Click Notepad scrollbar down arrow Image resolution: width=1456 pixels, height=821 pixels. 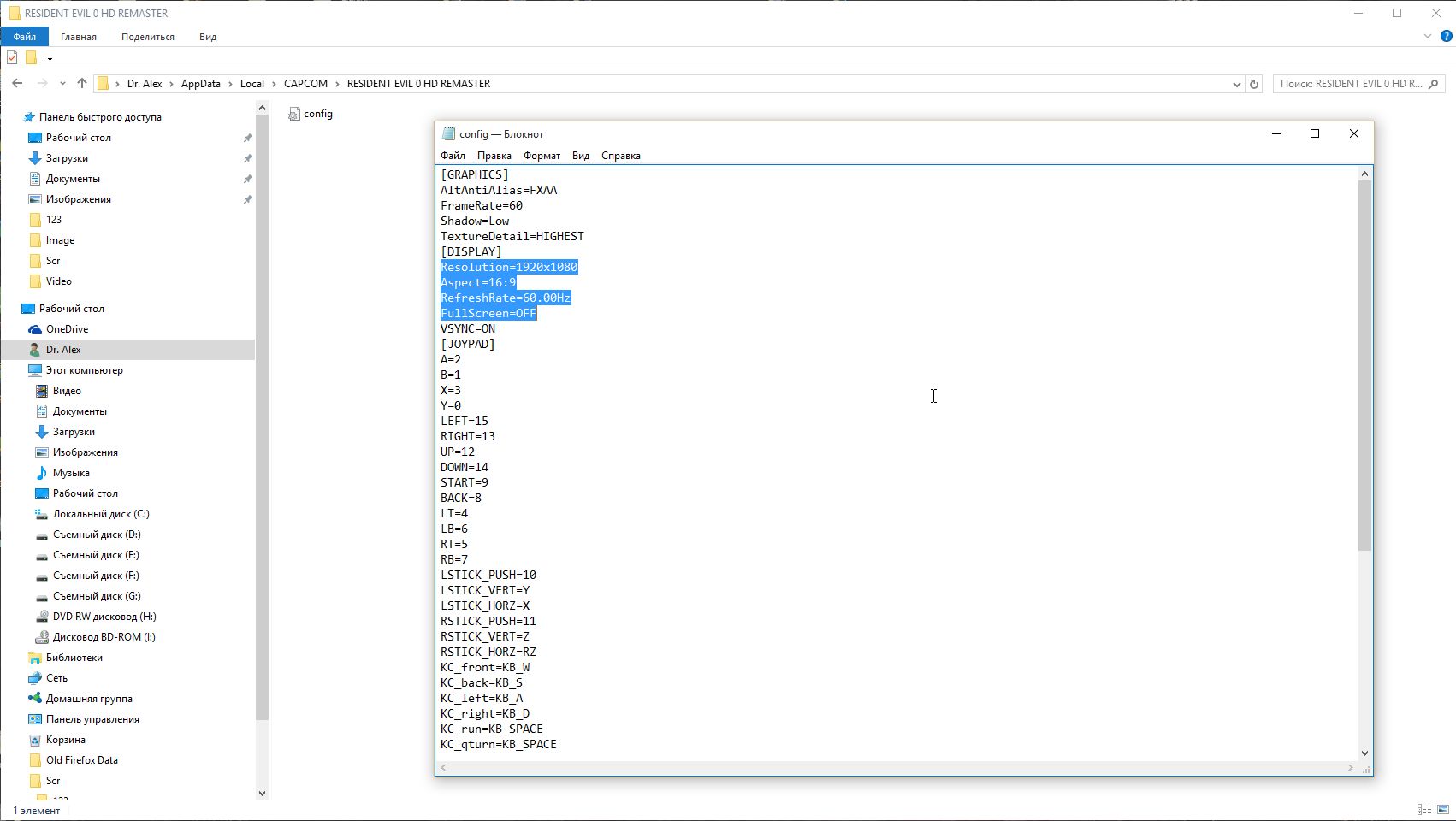coord(1364,753)
